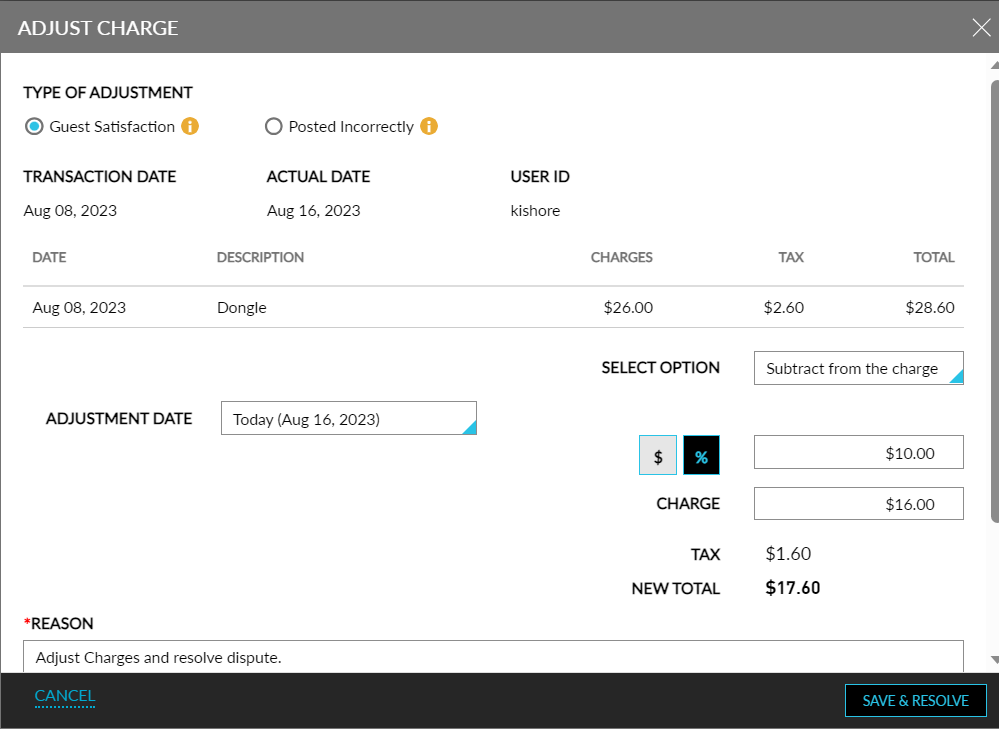The image size is (999, 729).
Task: Select the percentage adjustment mode
Action: tap(701, 455)
